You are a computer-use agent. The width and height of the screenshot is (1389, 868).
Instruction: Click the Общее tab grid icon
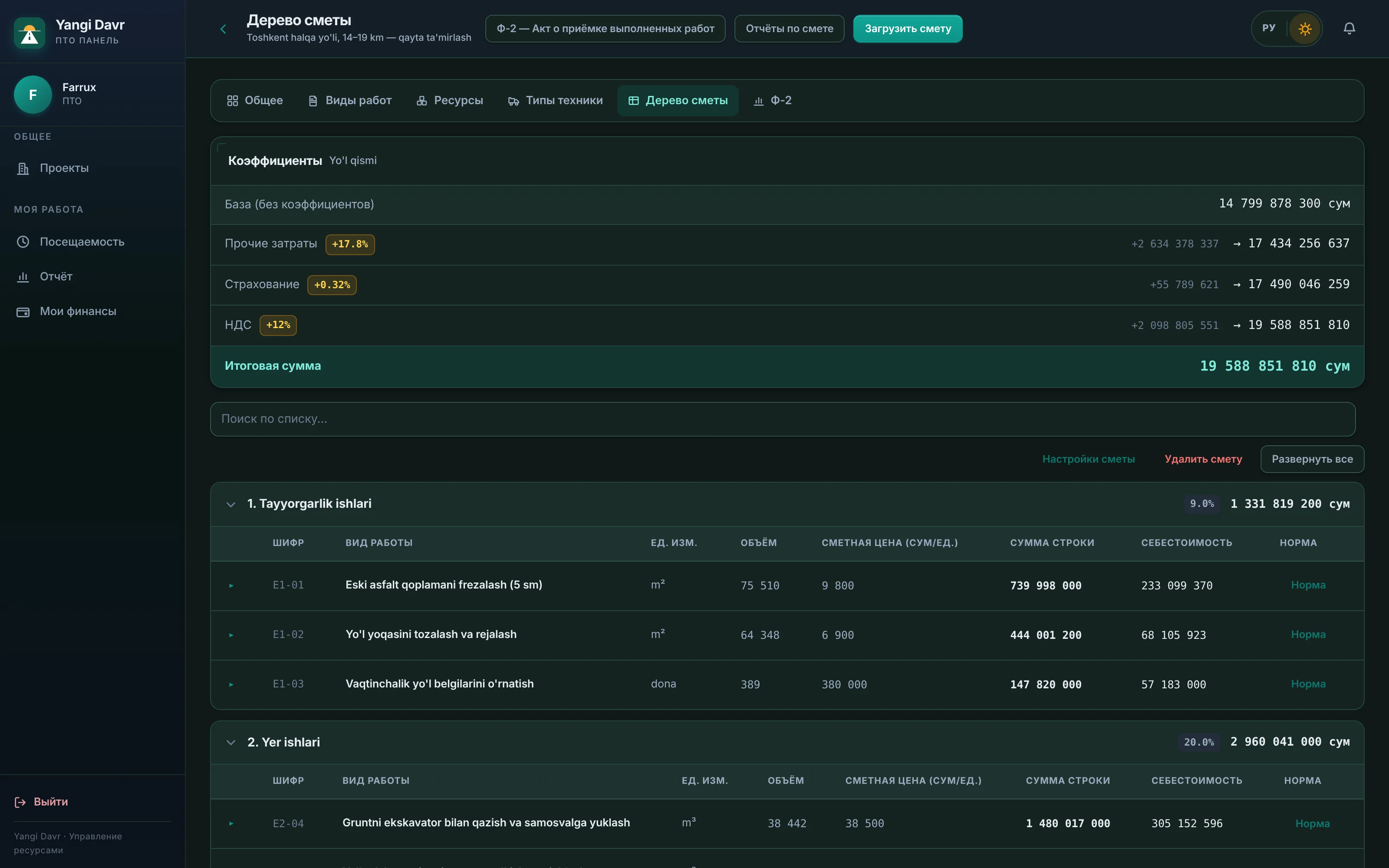[x=233, y=100]
